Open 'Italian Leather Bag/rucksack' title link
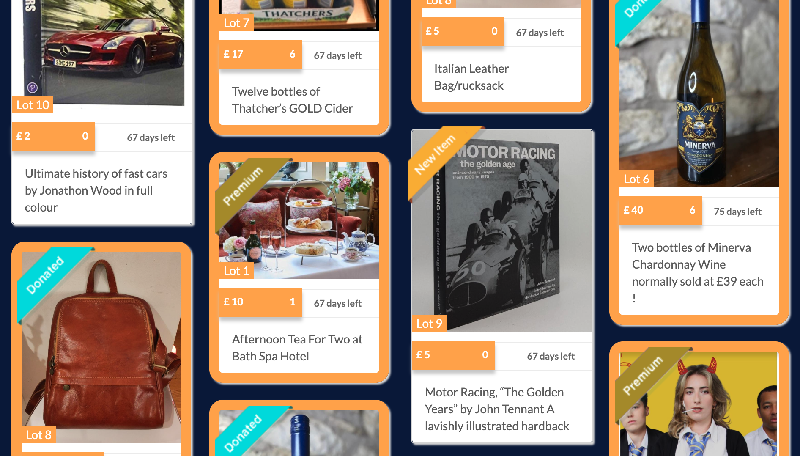The width and height of the screenshot is (800, 456). click(x=471, y=77)
